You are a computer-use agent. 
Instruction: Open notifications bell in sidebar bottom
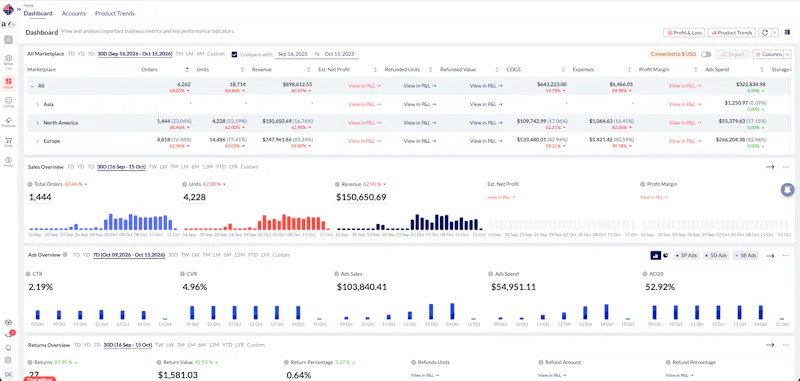click(x=8, y=347)
